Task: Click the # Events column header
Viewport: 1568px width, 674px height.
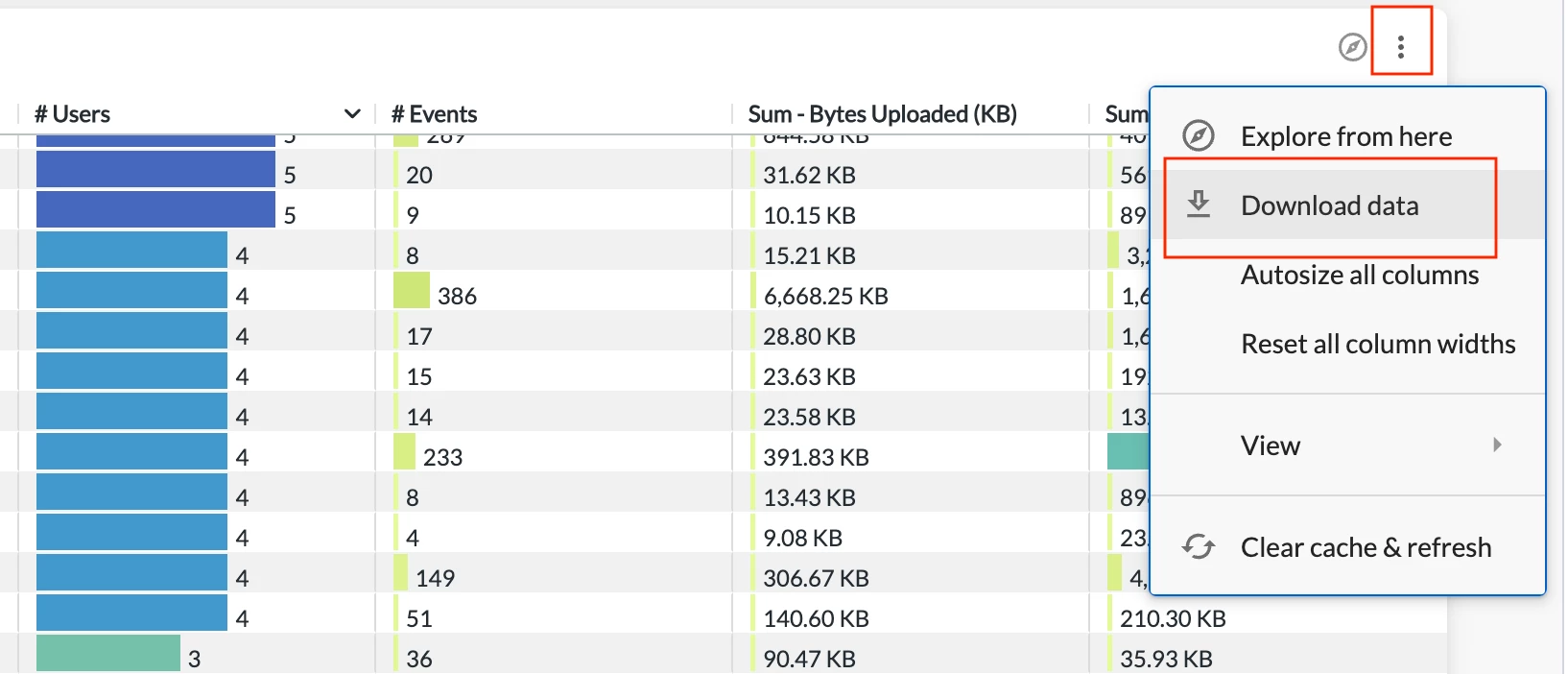Action: tap(434, 114)
